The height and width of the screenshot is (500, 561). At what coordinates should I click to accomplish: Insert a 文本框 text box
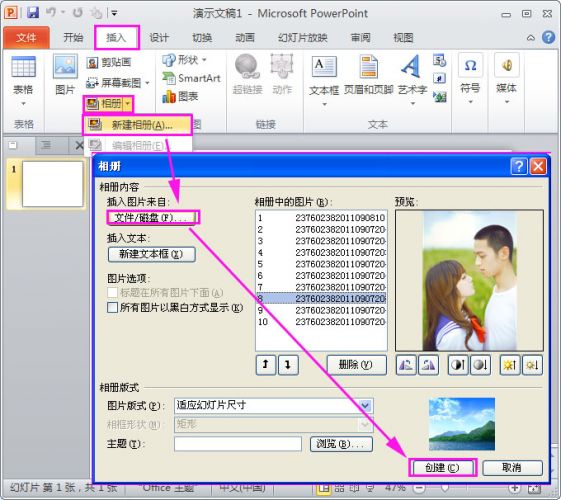click(324, 74)
